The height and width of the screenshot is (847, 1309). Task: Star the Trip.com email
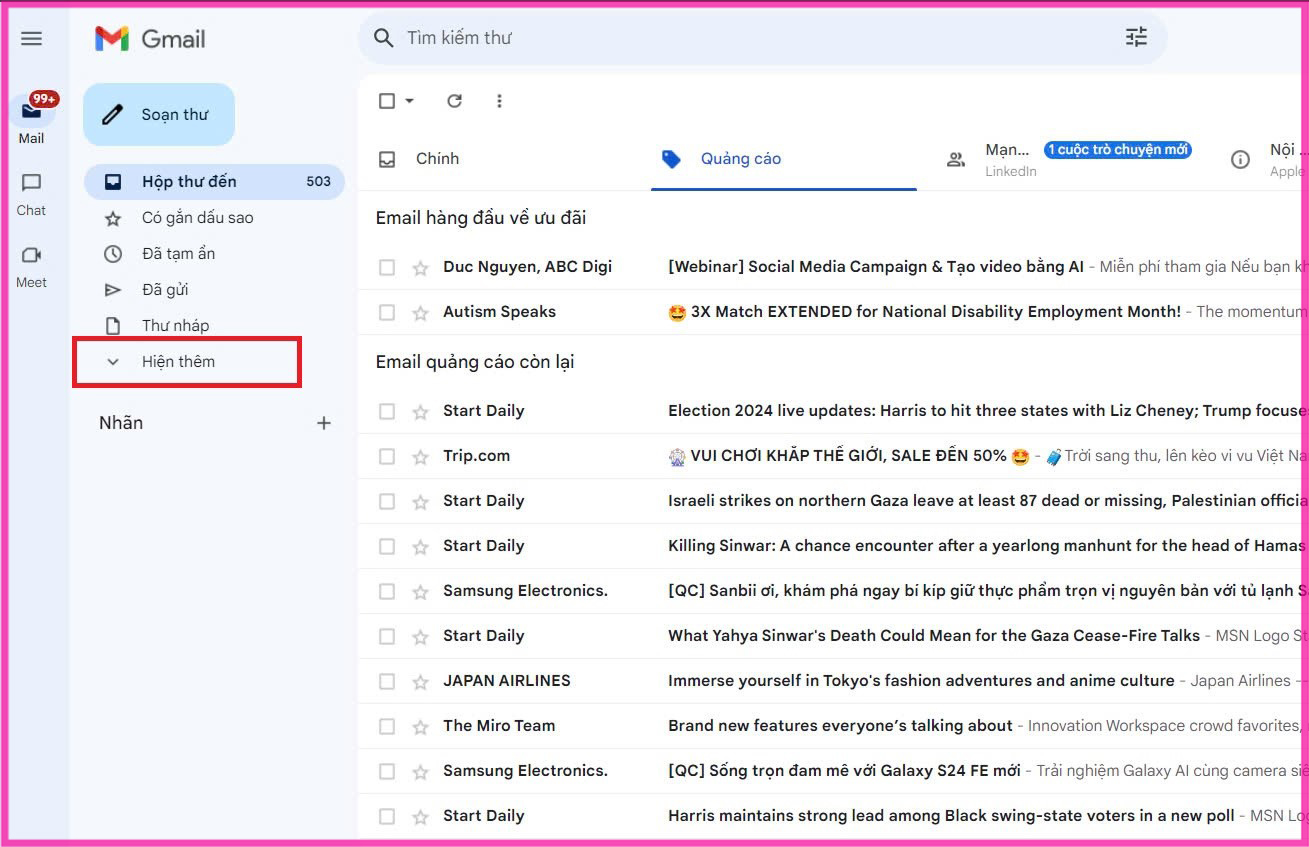coord(420,457)
